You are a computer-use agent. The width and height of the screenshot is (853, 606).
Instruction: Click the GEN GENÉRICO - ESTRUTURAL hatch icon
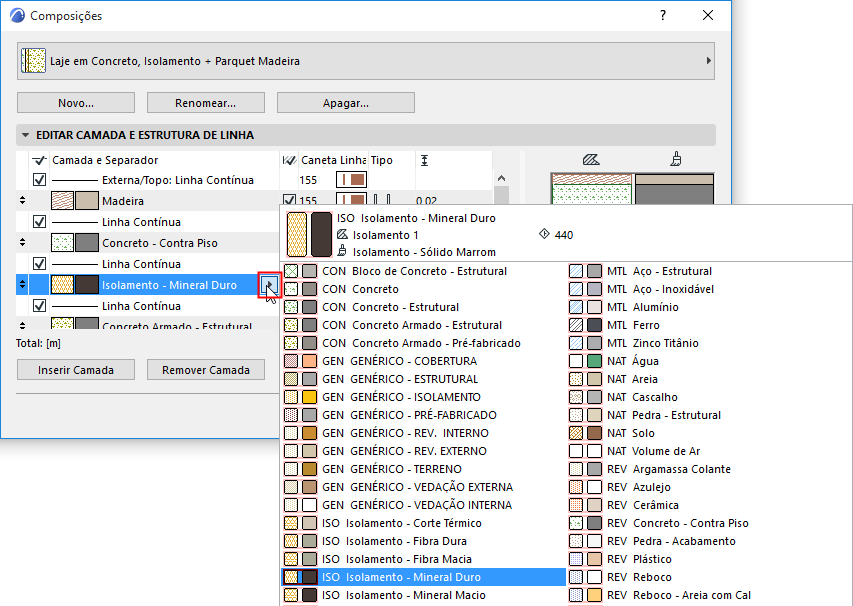pyautogui.click(x=291, y=379)
